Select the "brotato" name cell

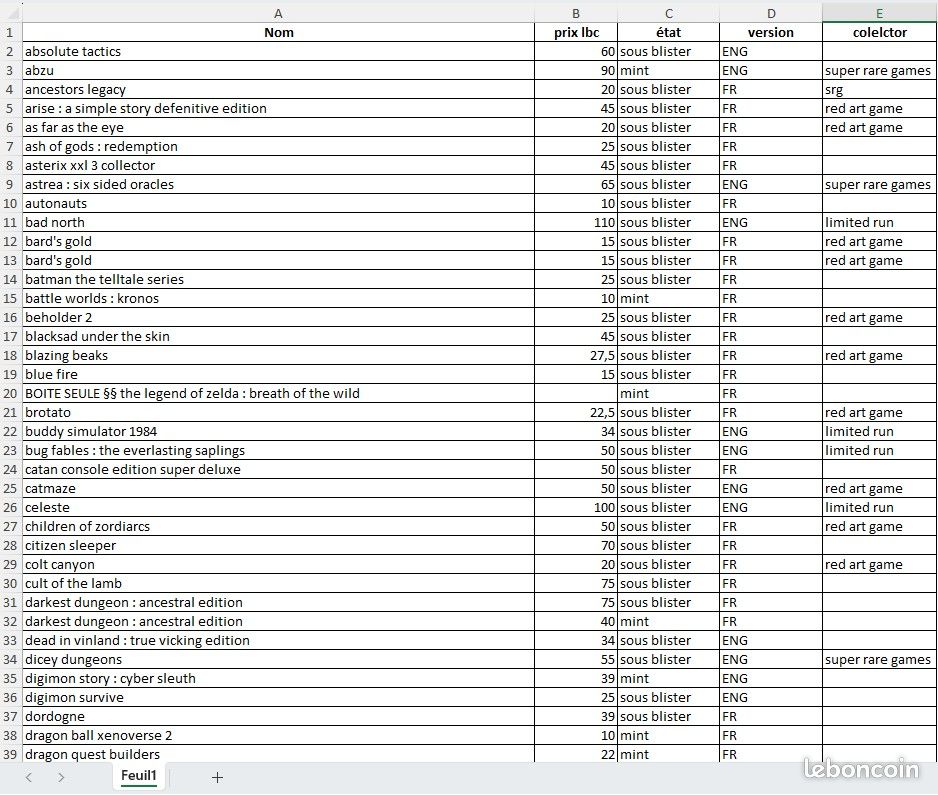(x=278, y=413)
